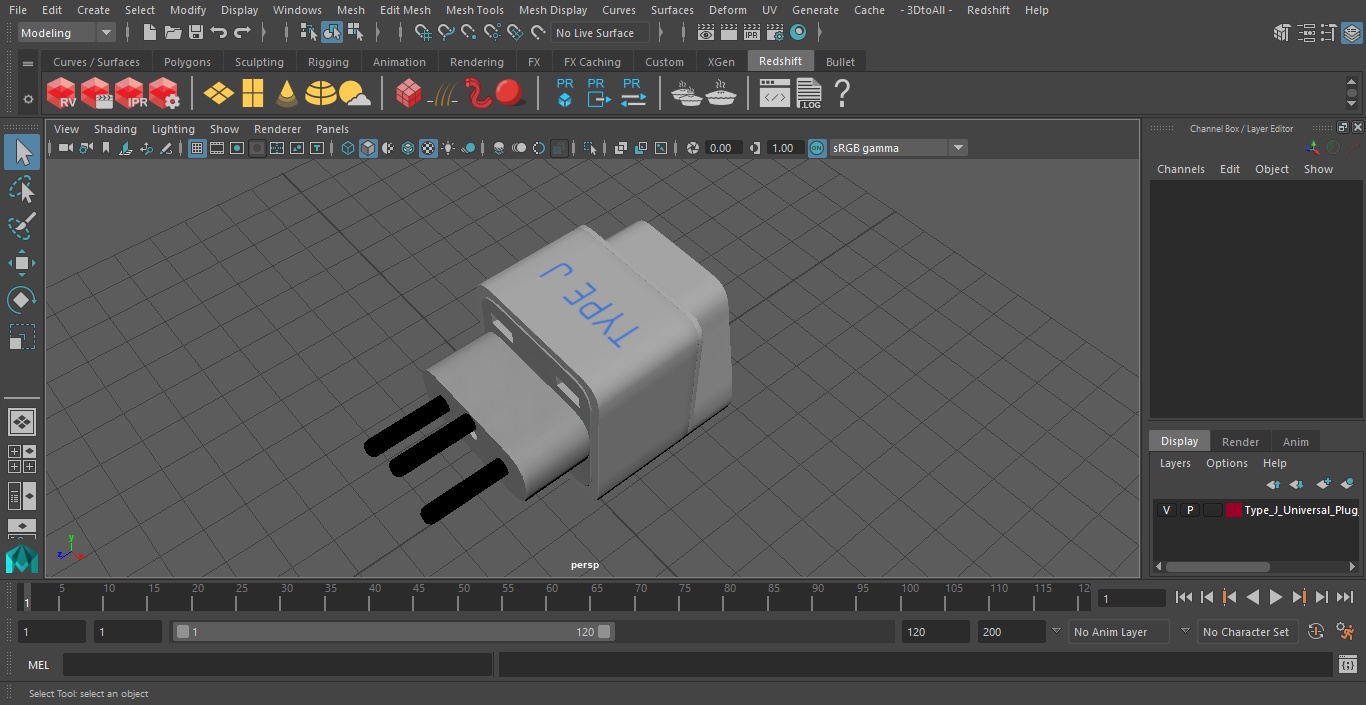
Task: Click the shelf settings gear icon
Action: pyautogui.click(x=28, y=99)
